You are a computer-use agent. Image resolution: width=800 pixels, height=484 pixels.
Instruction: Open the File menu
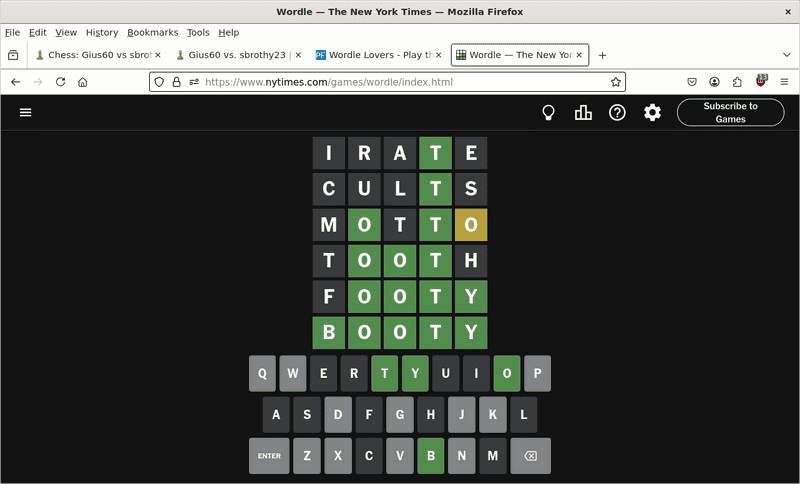(12, 33)
